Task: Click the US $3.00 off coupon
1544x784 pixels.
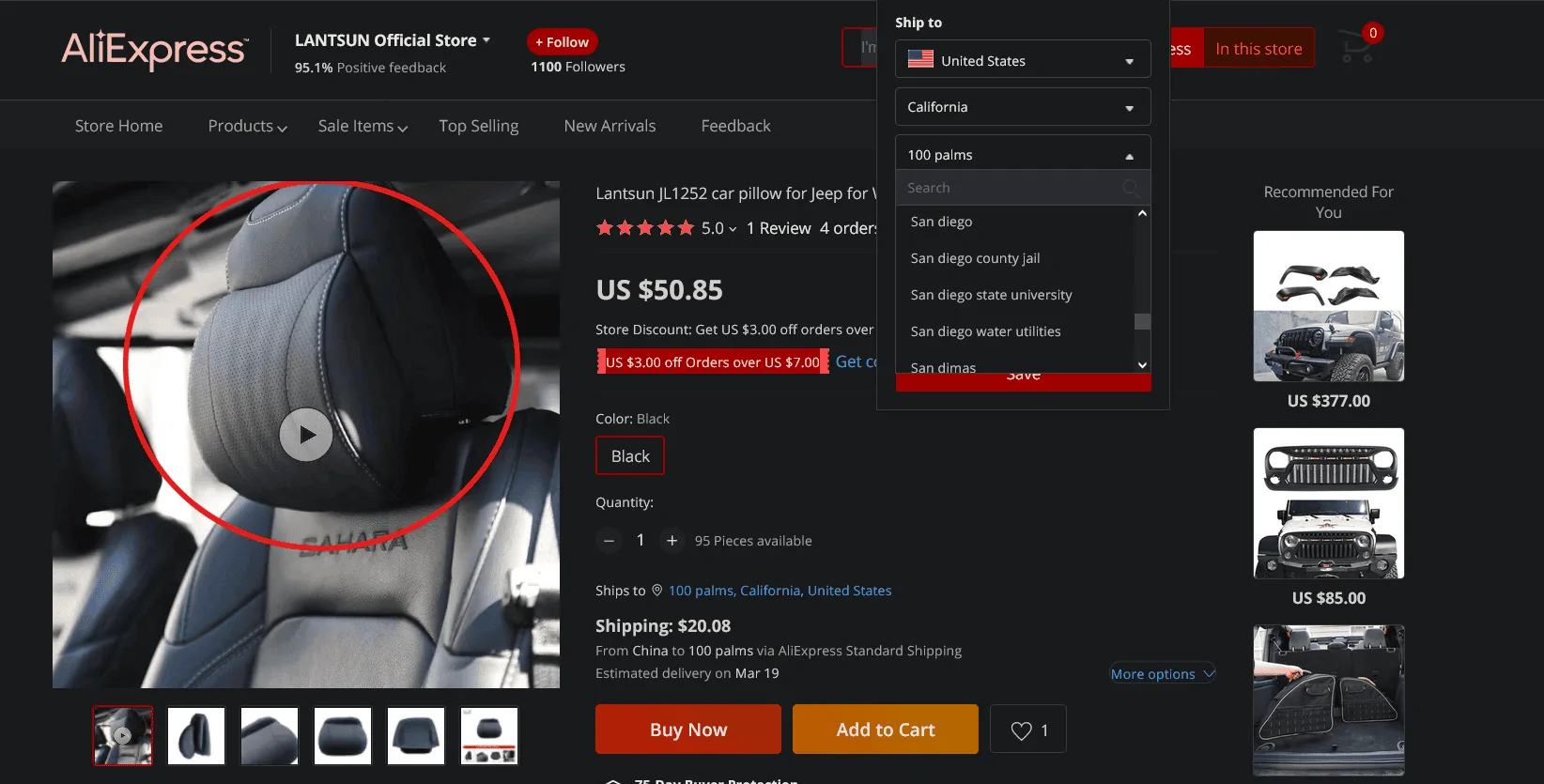Action: [x=713, y=362]
